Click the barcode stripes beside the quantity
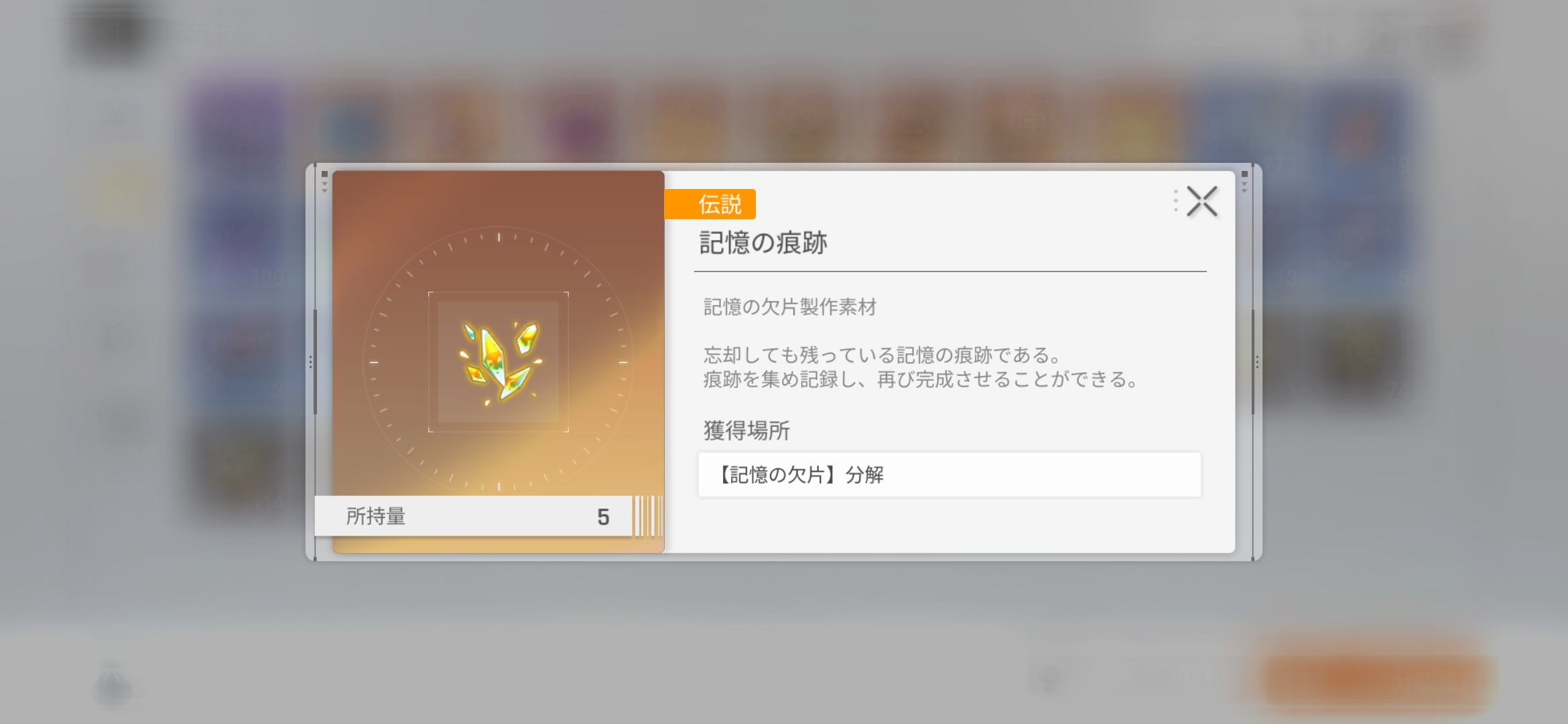 point(648,516)
